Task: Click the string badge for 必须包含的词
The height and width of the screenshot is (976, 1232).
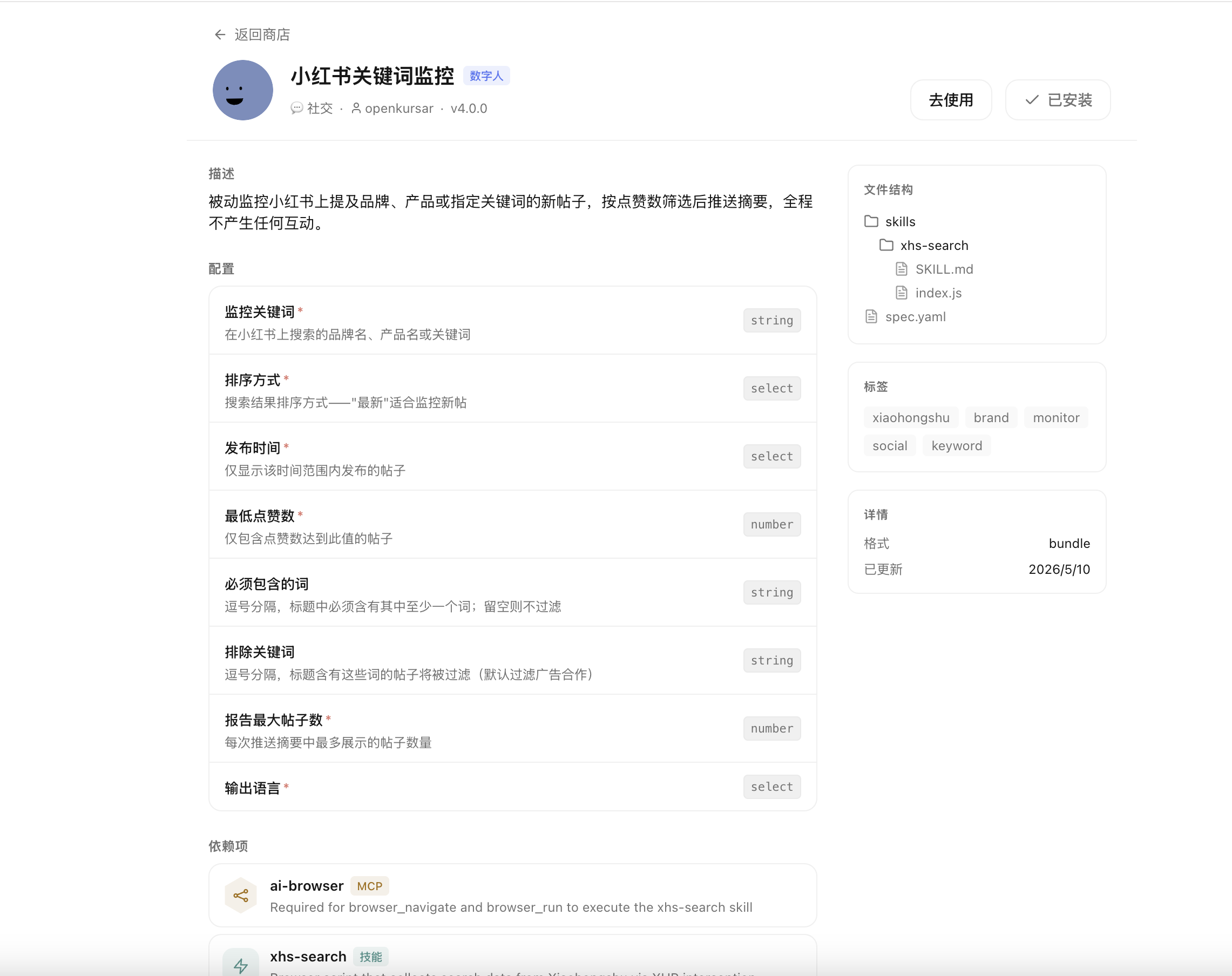Action: (771, 592)
